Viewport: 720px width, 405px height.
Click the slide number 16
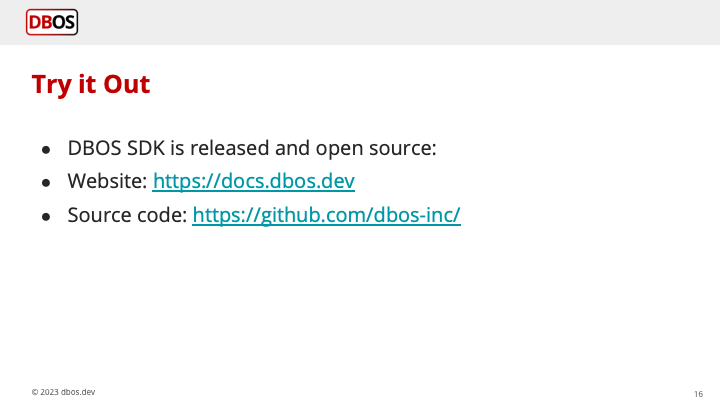pyautogui.click(x=698, y=394)
